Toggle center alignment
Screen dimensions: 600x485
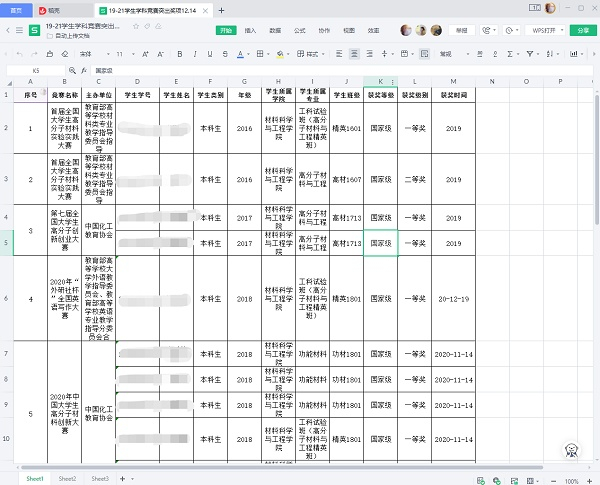click(x=354, y=54)
